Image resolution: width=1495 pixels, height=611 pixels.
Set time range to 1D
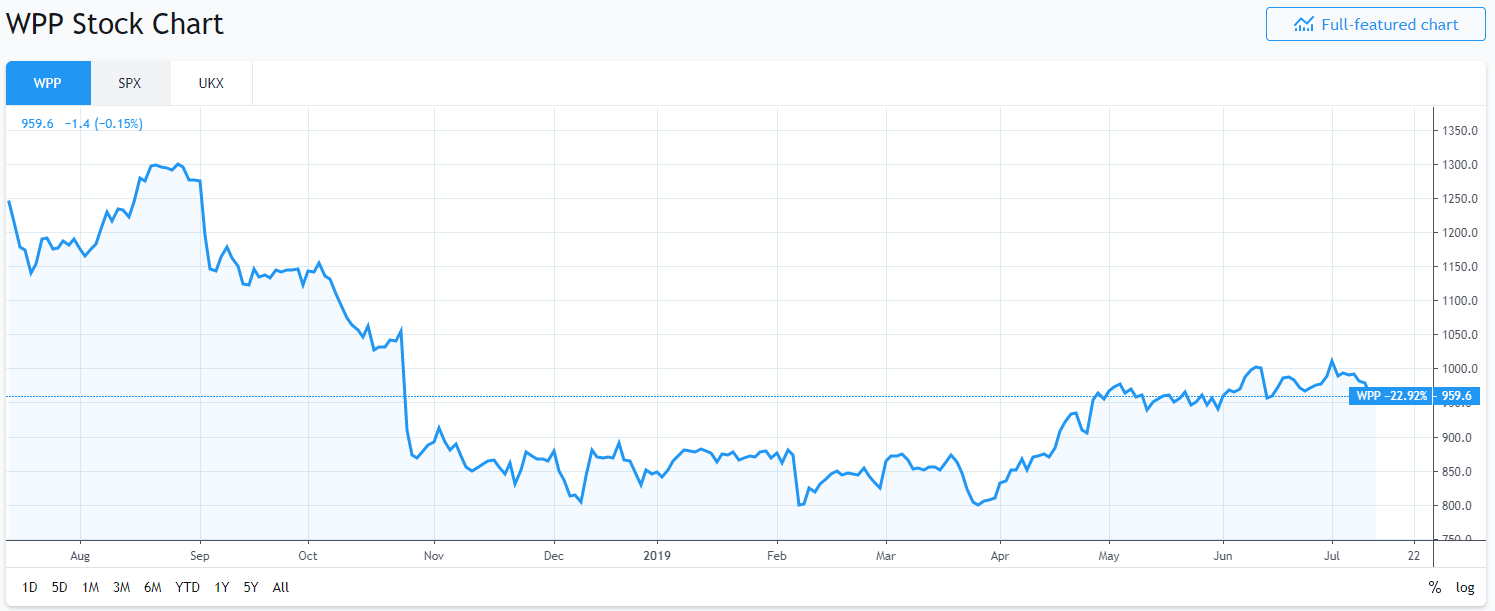30,587
